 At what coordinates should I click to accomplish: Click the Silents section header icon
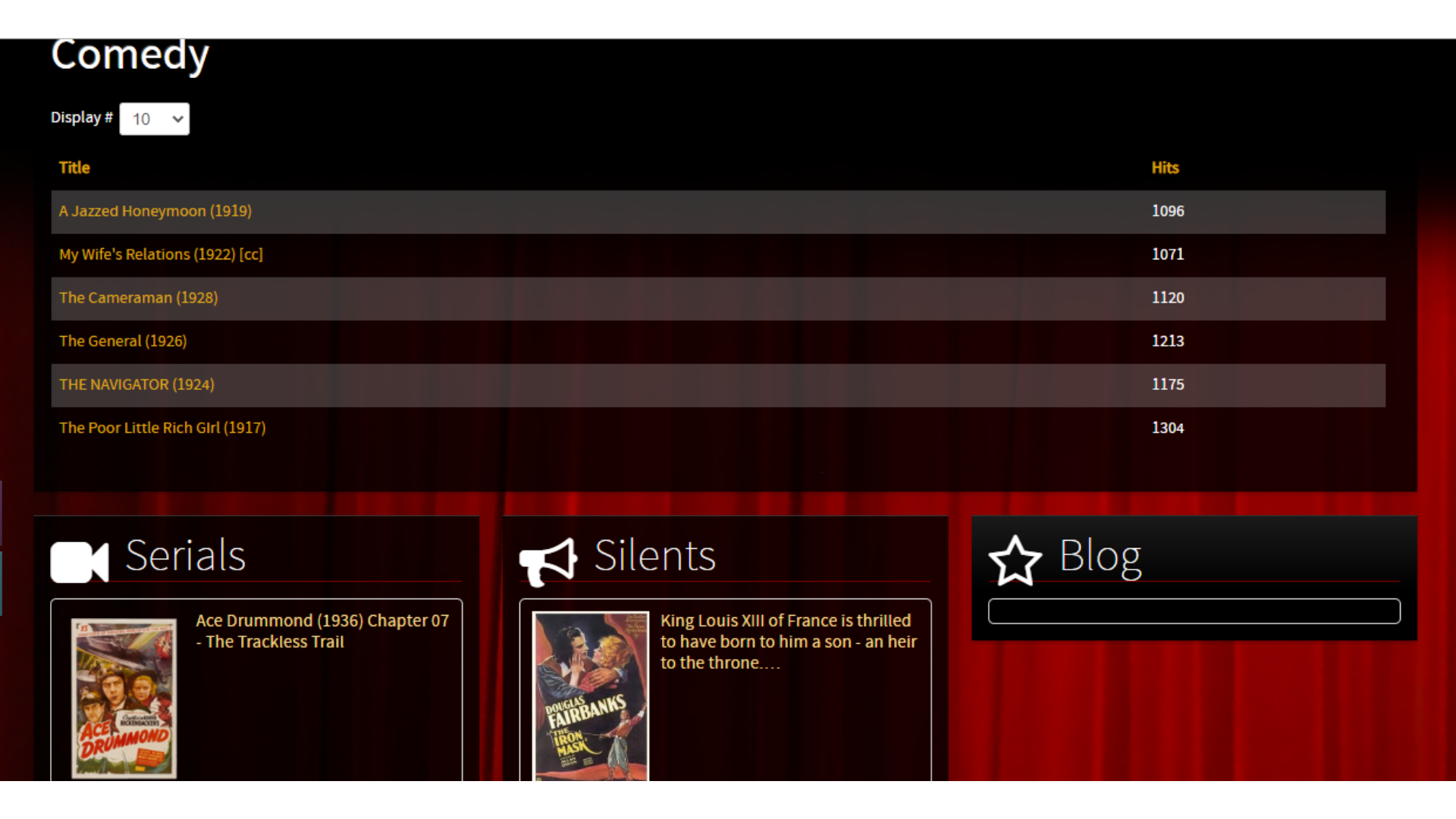(x=548, y=558)
